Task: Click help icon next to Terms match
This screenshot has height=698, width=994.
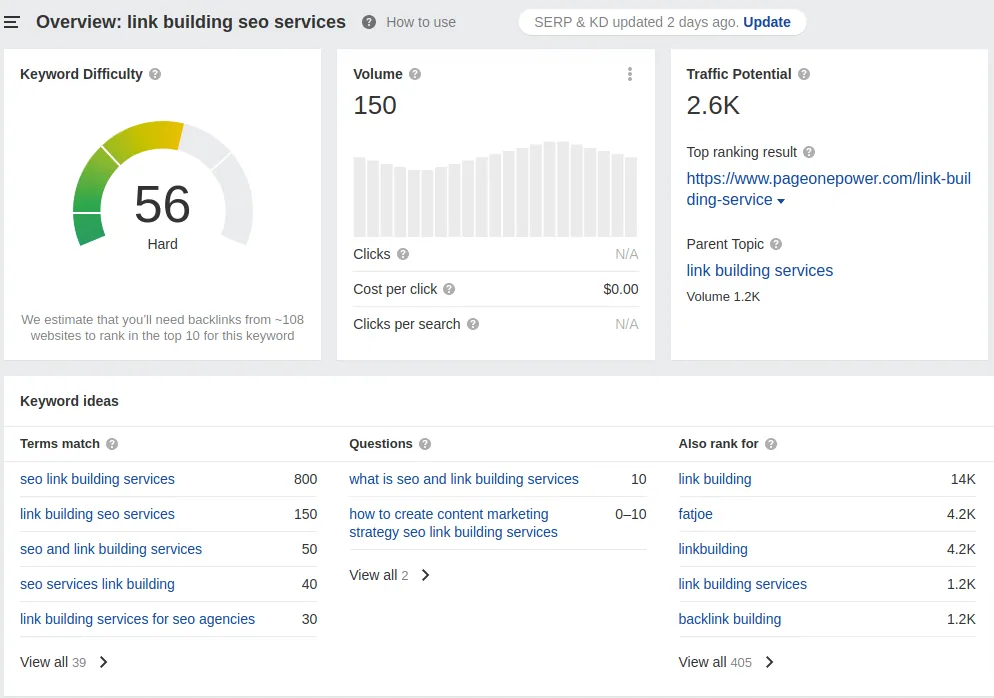Action: tap(112, 444)
